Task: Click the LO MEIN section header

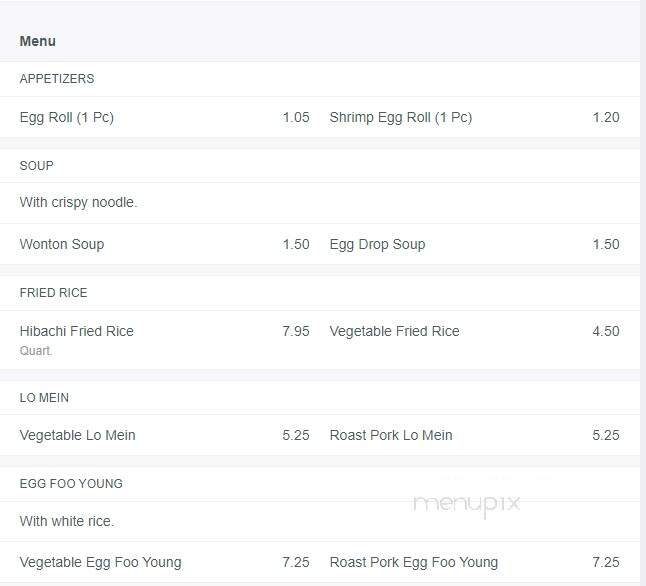Action: point(44,398)
